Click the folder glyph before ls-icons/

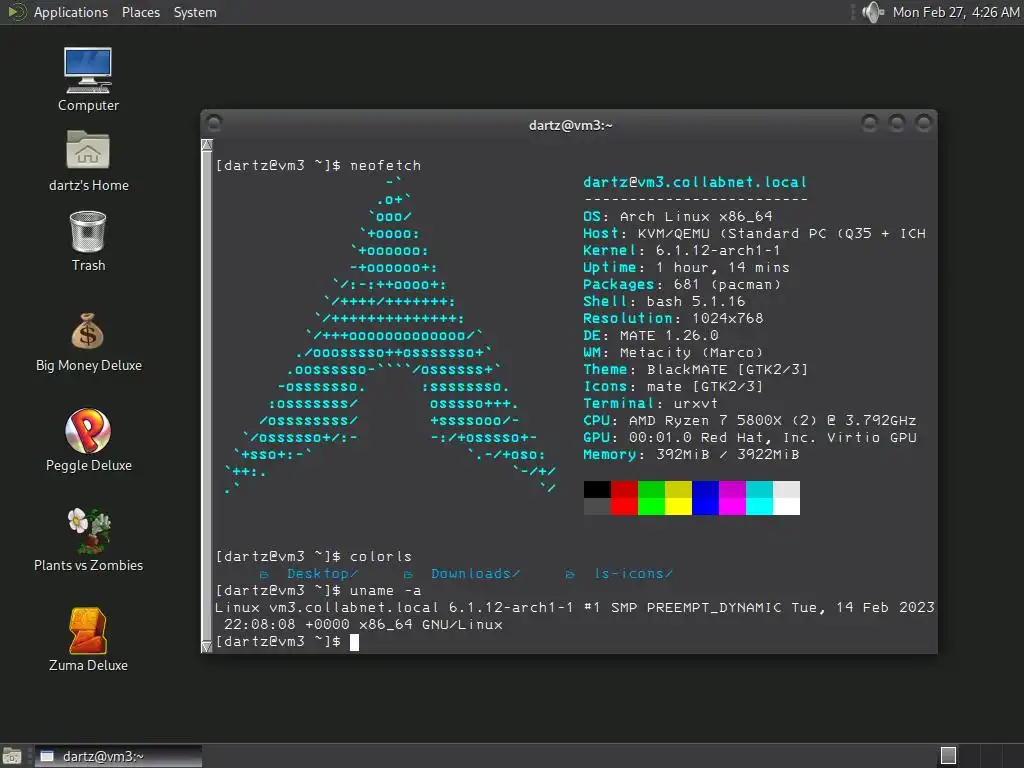(x=569, y=574)
